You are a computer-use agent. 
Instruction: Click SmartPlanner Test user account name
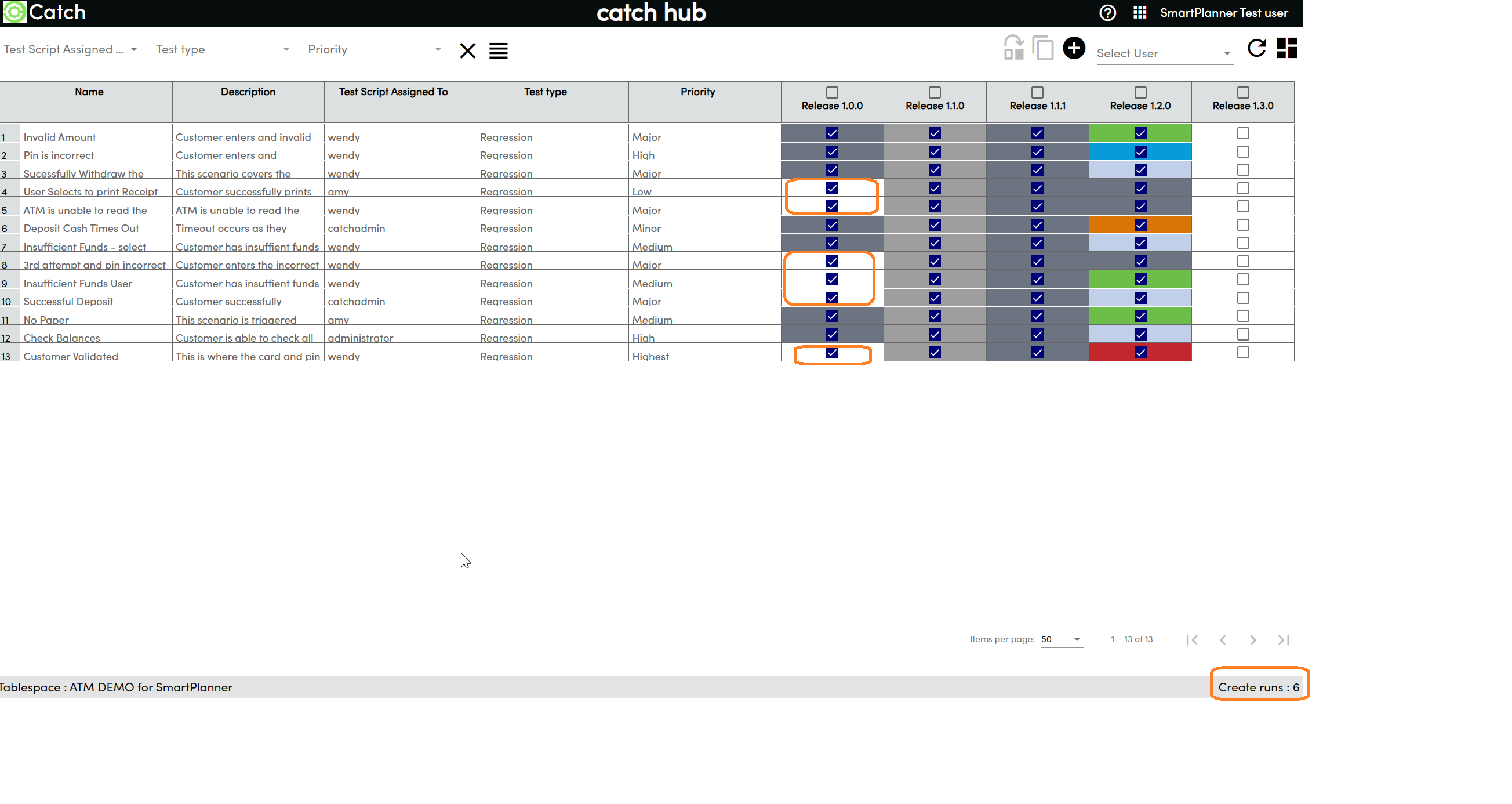pyautogui.click(x=1224, y=13)
